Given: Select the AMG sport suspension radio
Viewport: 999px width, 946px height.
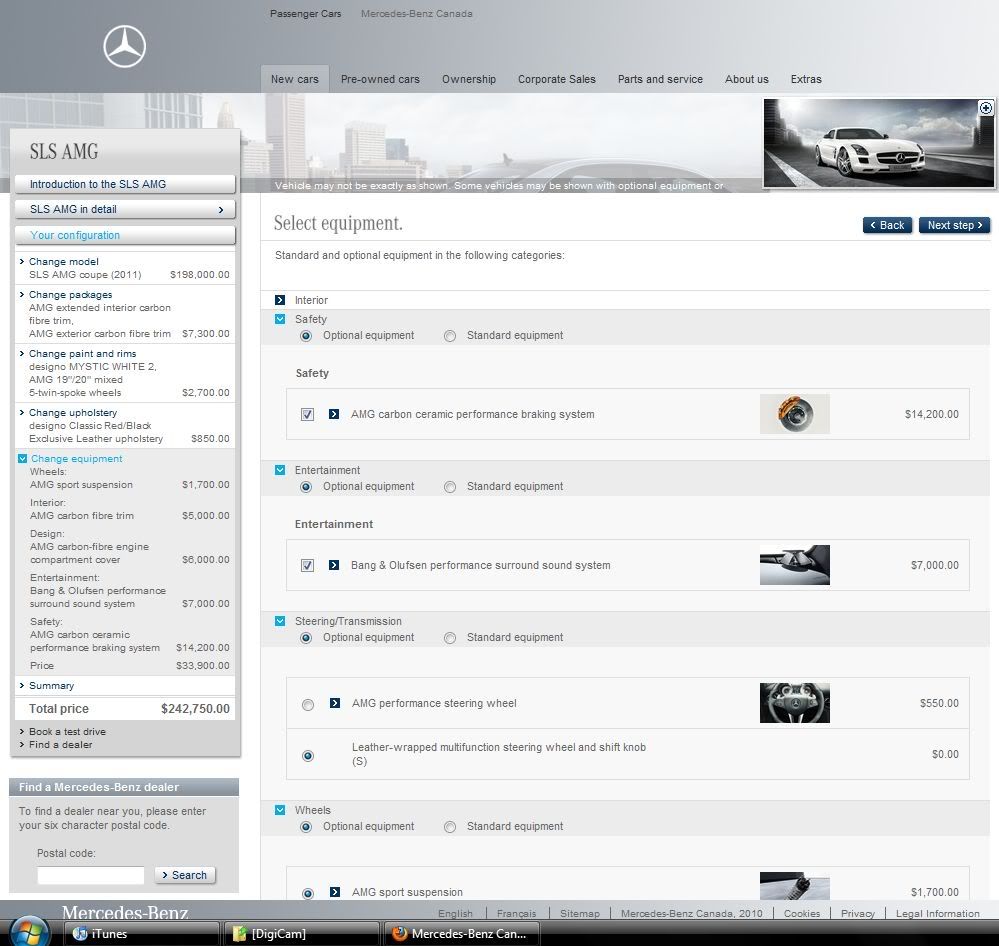Looking at the screenshot, I should (x=308, y=893).
